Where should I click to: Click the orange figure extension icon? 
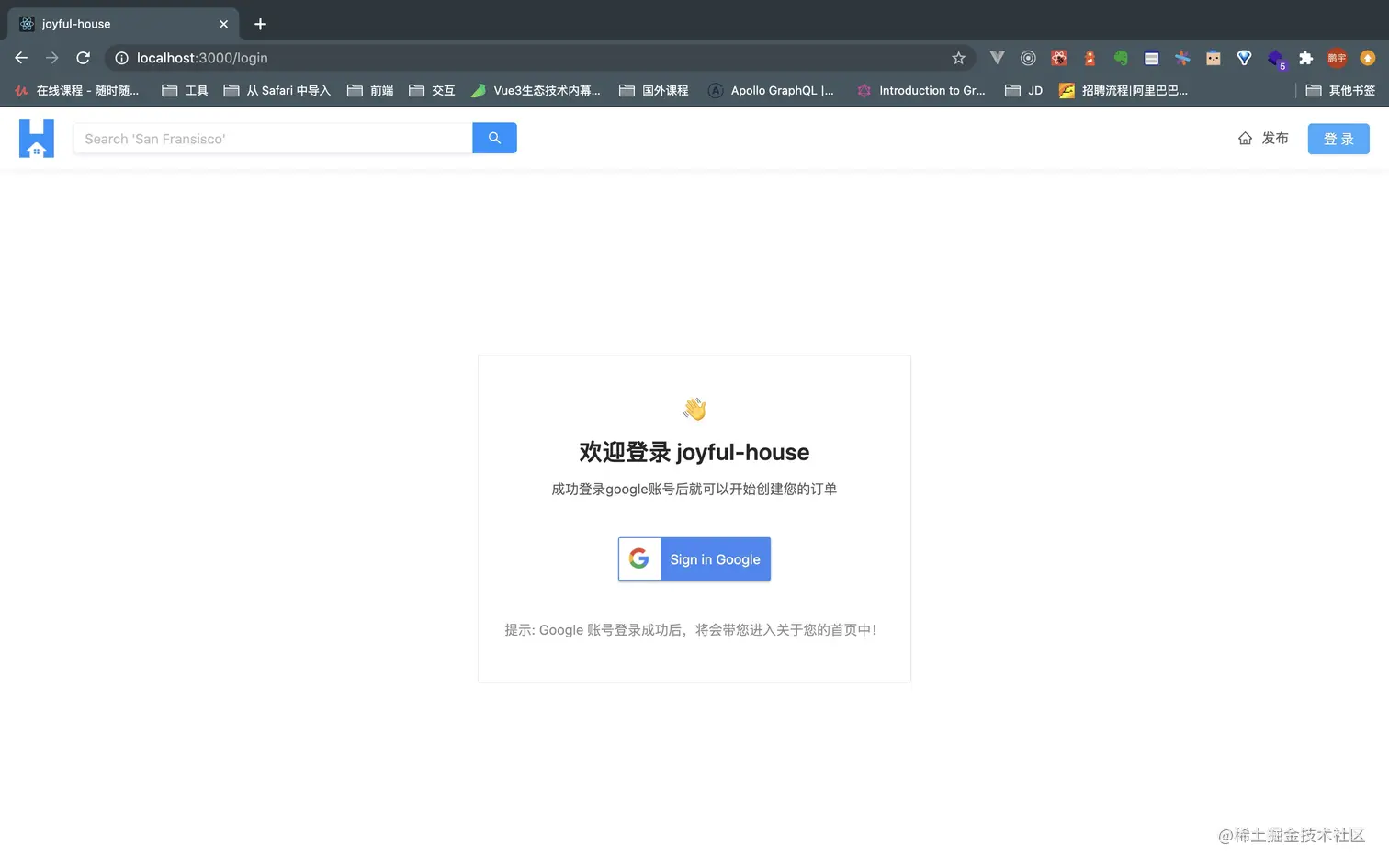pyautogui.click(x=1090, y=58)
